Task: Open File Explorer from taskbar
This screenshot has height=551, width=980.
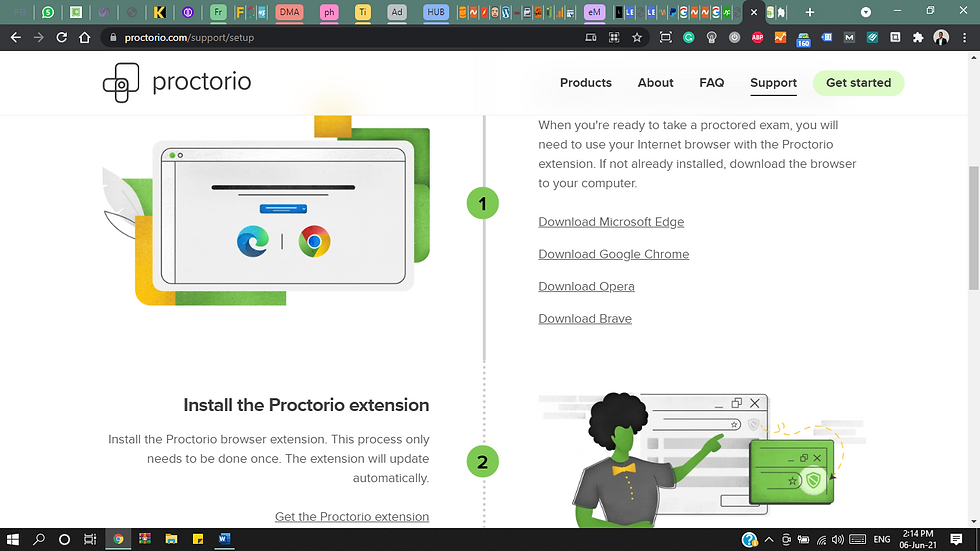Action: (171, 539)
